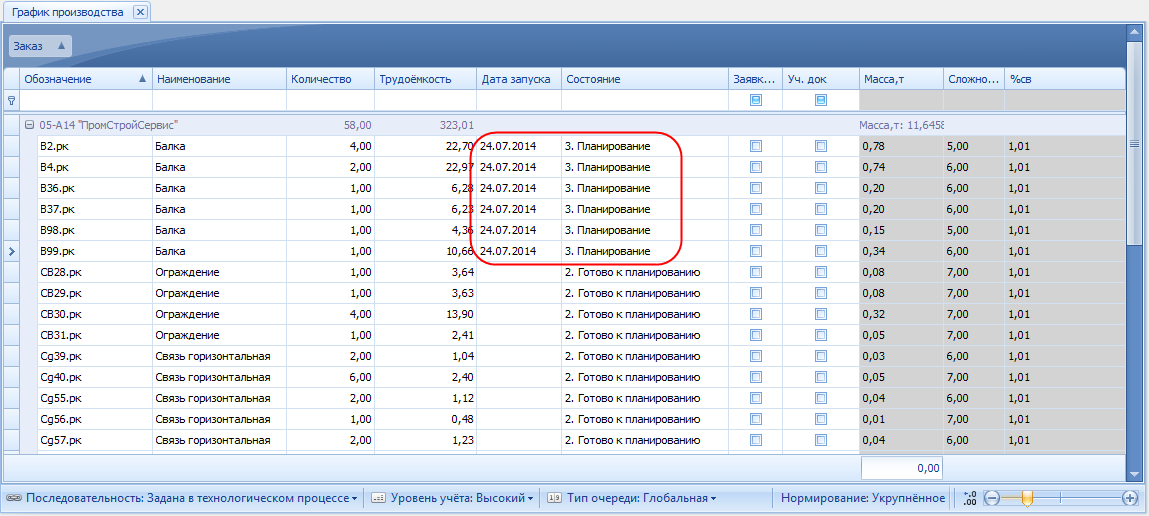Screen dimensions: 1149x516
Task: Click Связь горизонтальная cell in row Cg55.рк
Action: pyautogui.click(x=219, y=399)
